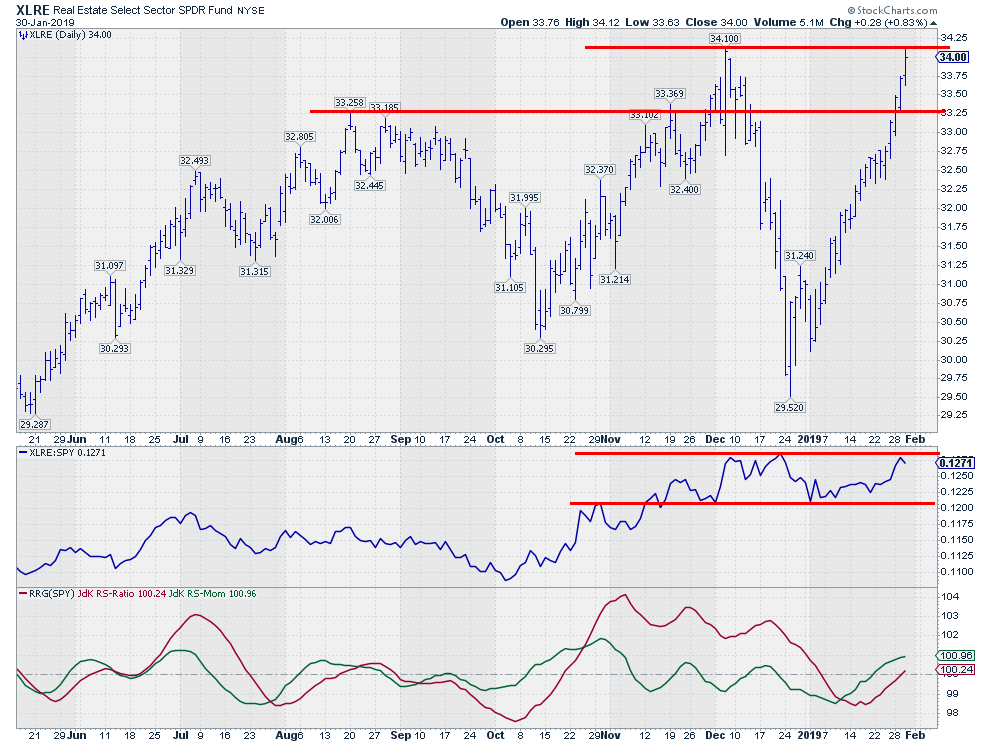
Task: Click the 31.097 price label
Action: [109, 265]
